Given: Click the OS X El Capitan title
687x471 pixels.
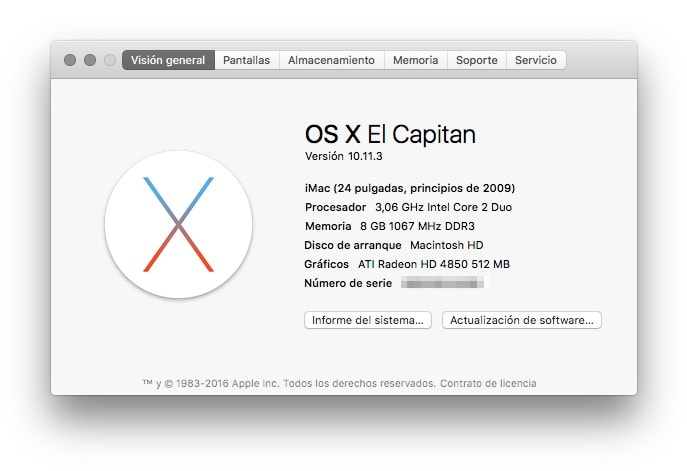Looking at the screenshot, I should coord(390,134).
